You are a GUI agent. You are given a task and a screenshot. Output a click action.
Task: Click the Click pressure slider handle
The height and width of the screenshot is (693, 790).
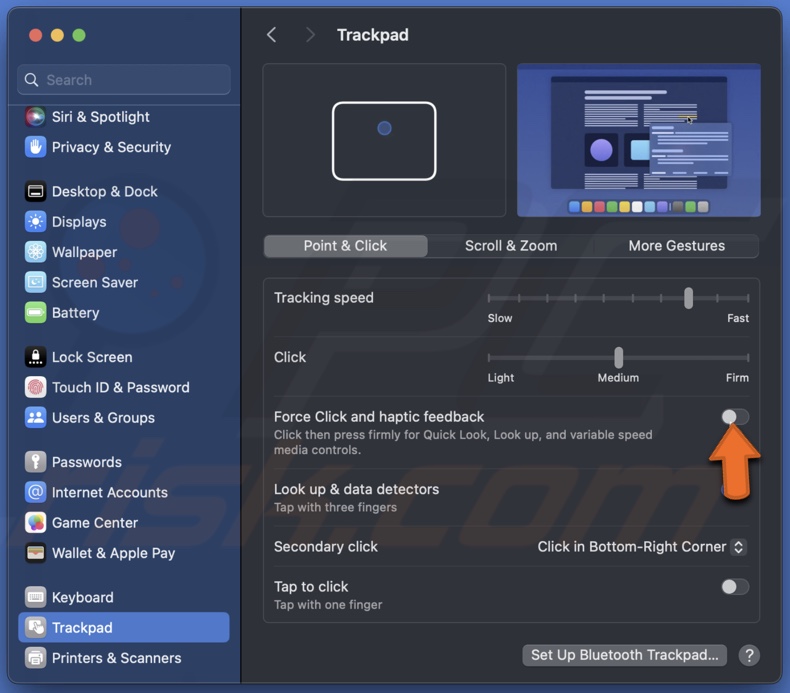click(x=619, y=357)
